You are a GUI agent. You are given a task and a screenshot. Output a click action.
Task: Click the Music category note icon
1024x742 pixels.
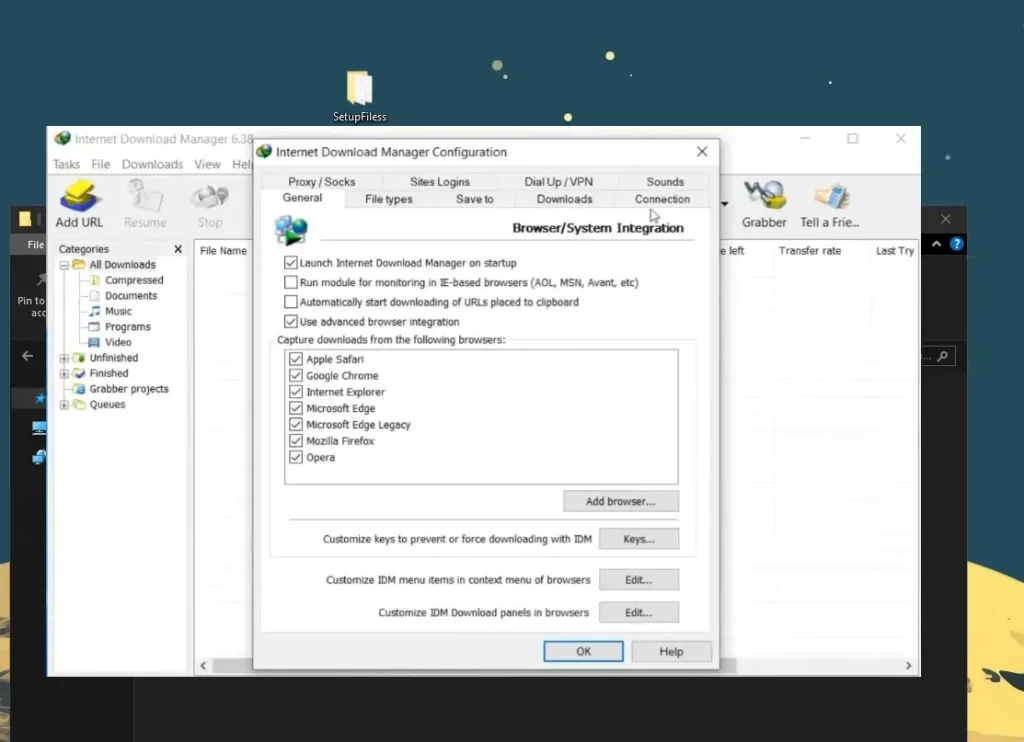(95, 312)
